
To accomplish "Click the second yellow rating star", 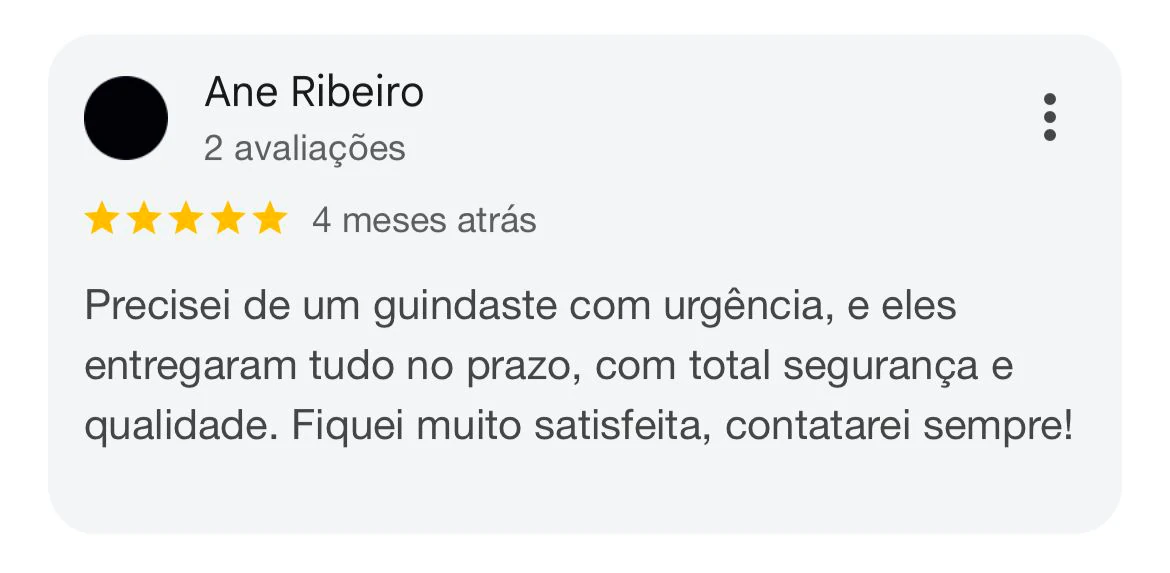I will [143, 219].
